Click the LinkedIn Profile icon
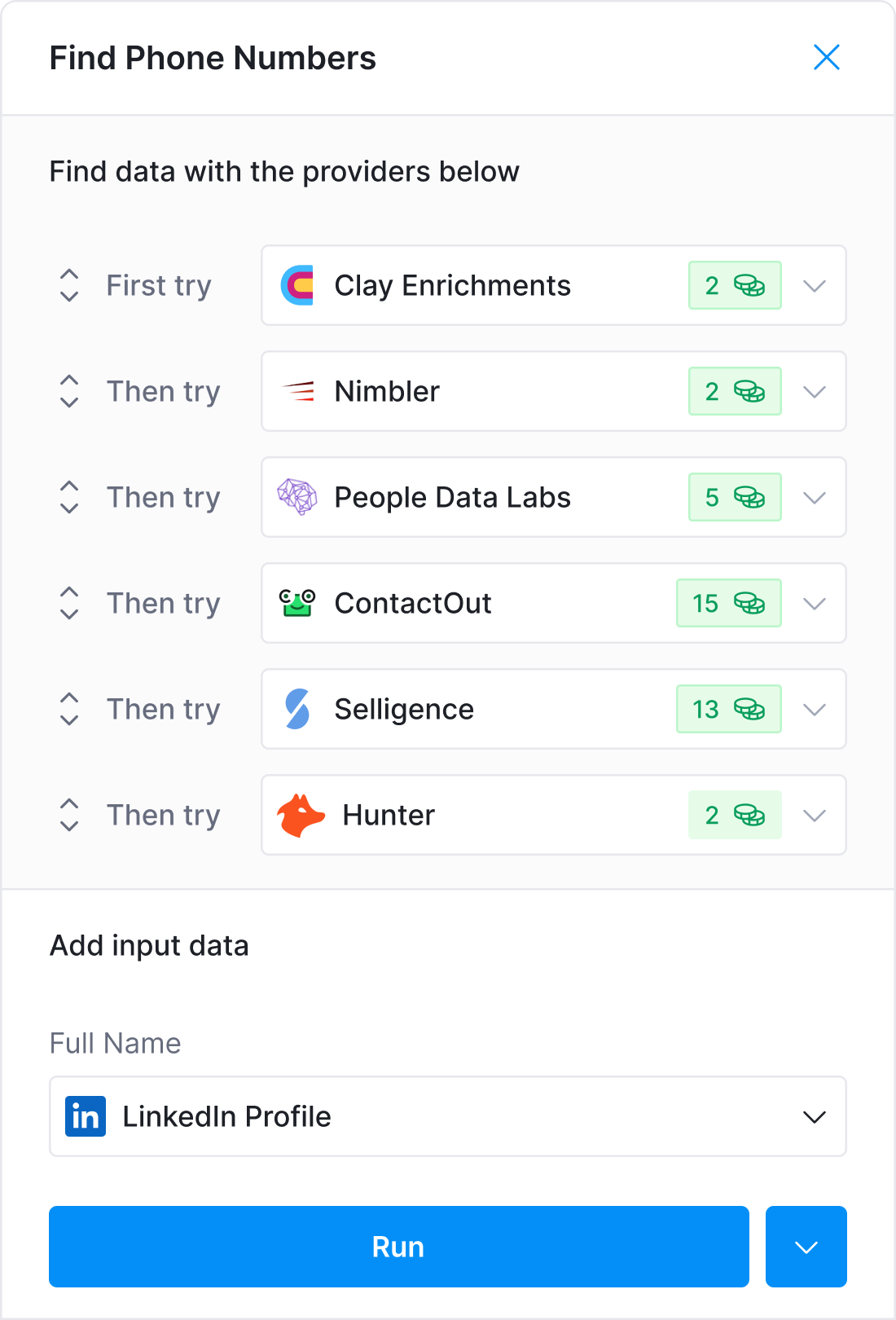The width and height of the screenshot is (896, 1320). (86, 1117)
